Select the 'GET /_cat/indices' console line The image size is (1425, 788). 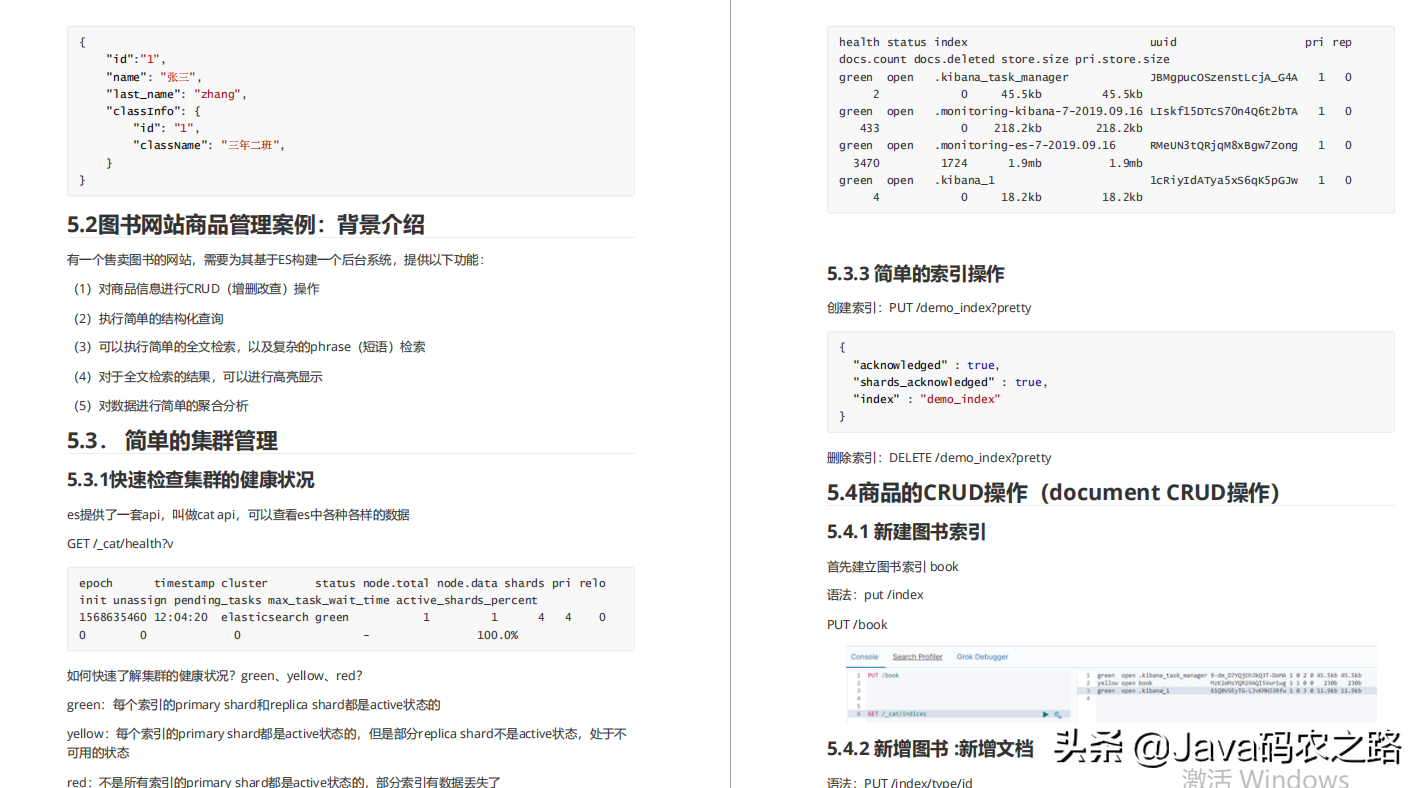click(x=897, y=714)
